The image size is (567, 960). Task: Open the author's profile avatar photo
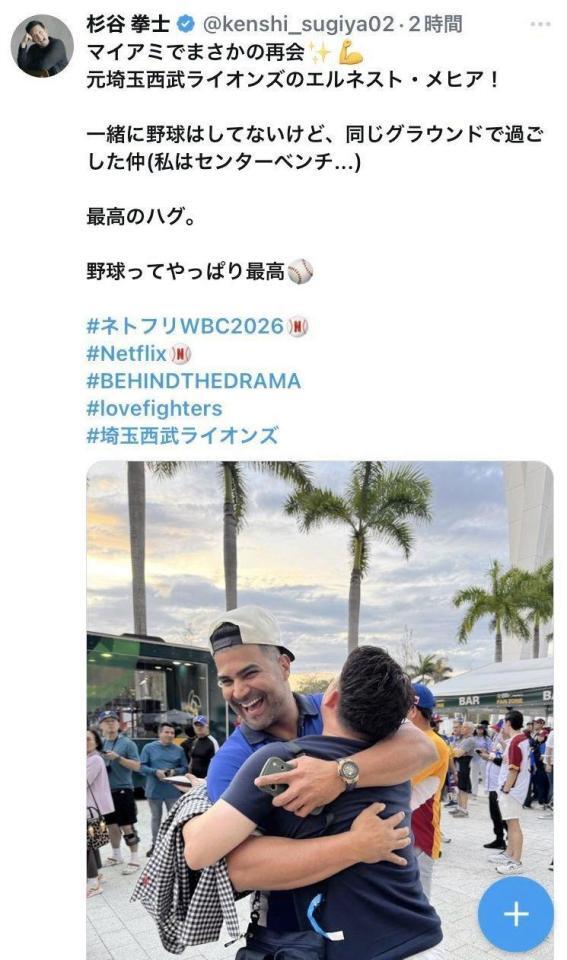pos(42,47)
